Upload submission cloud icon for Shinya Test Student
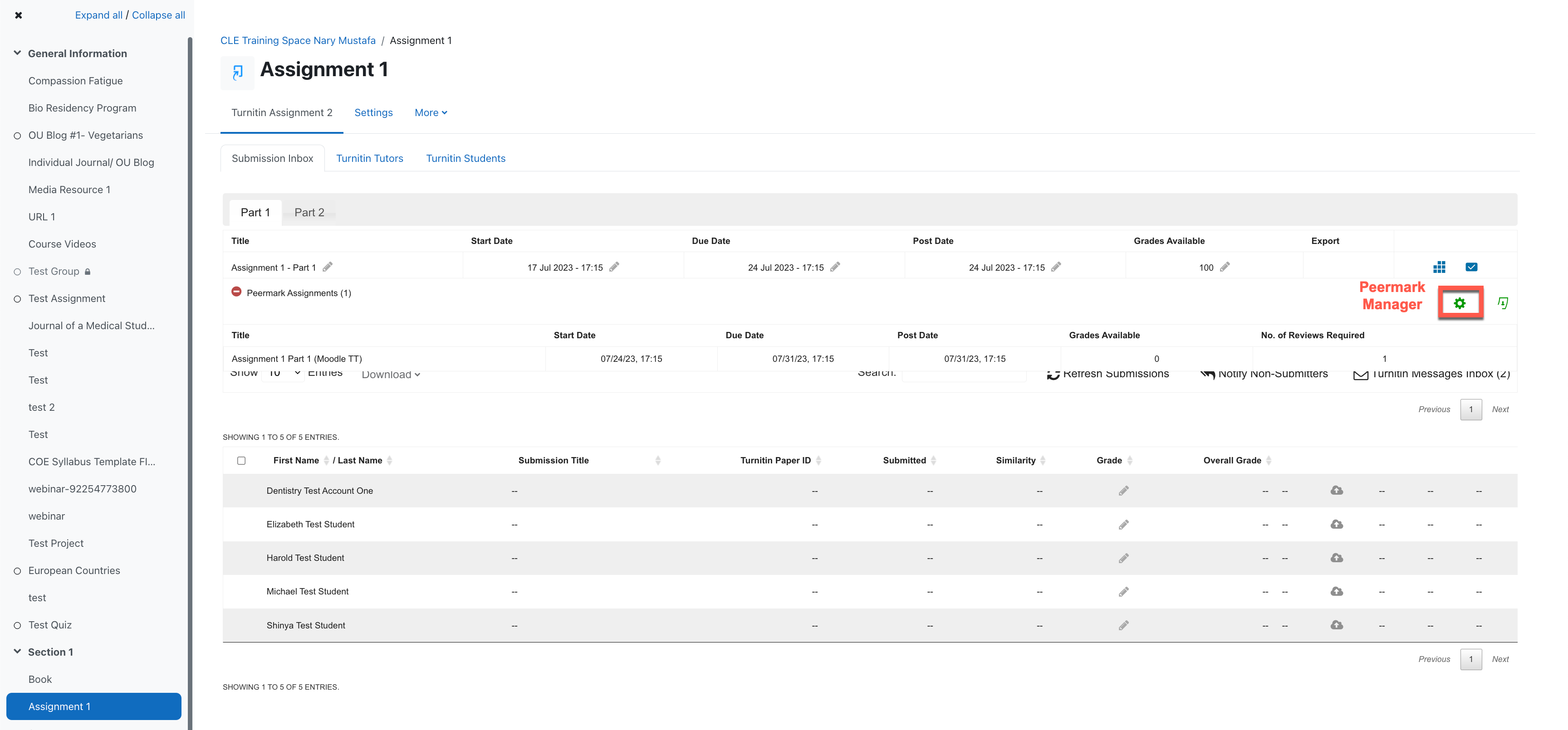 pos(1337,625)
